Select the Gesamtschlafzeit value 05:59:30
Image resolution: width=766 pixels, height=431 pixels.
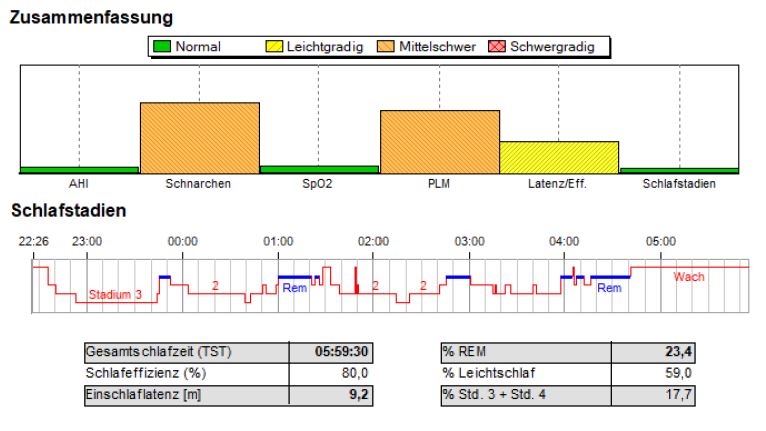pos(346,352)
